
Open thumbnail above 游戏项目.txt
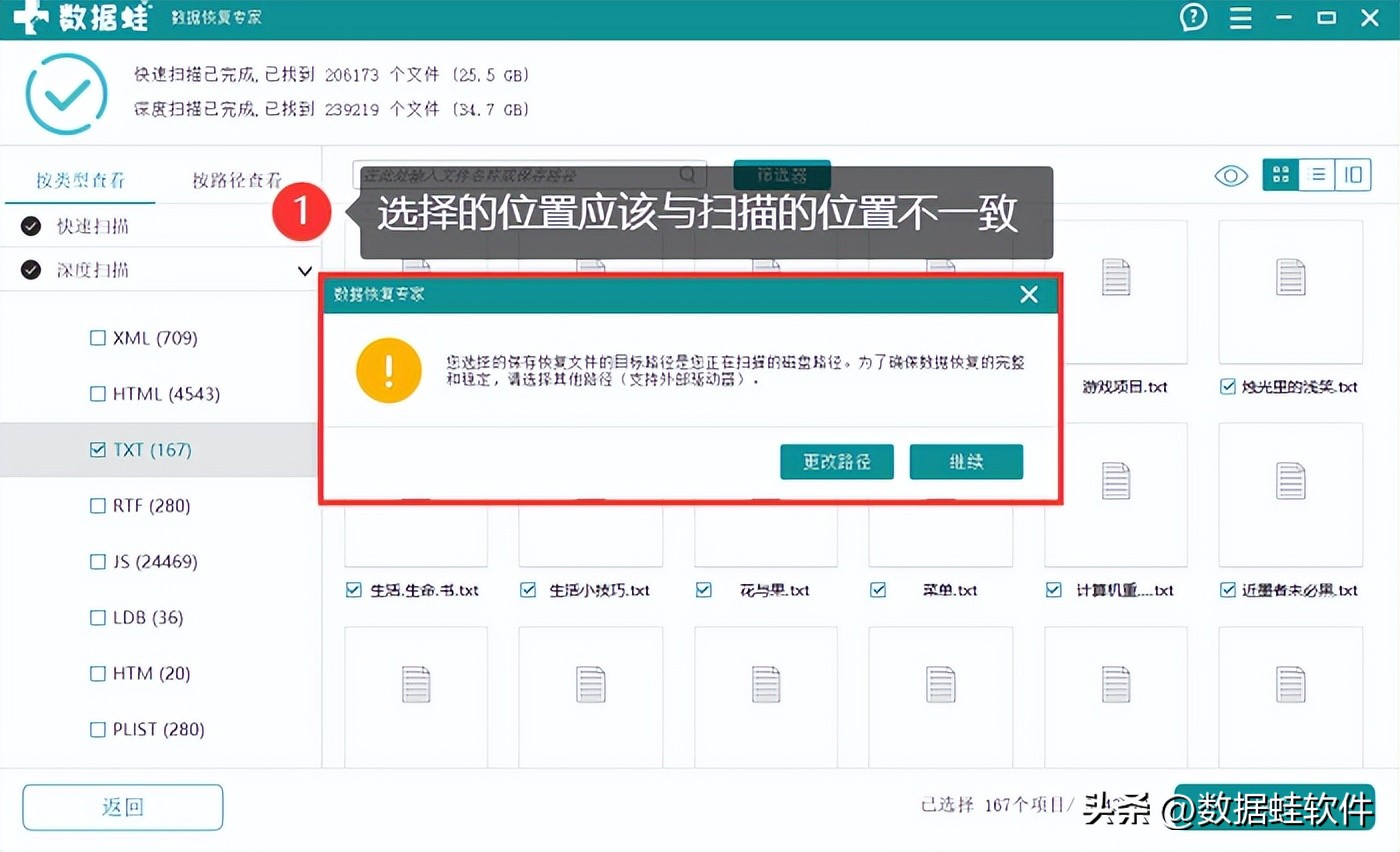click(1116, 292)
